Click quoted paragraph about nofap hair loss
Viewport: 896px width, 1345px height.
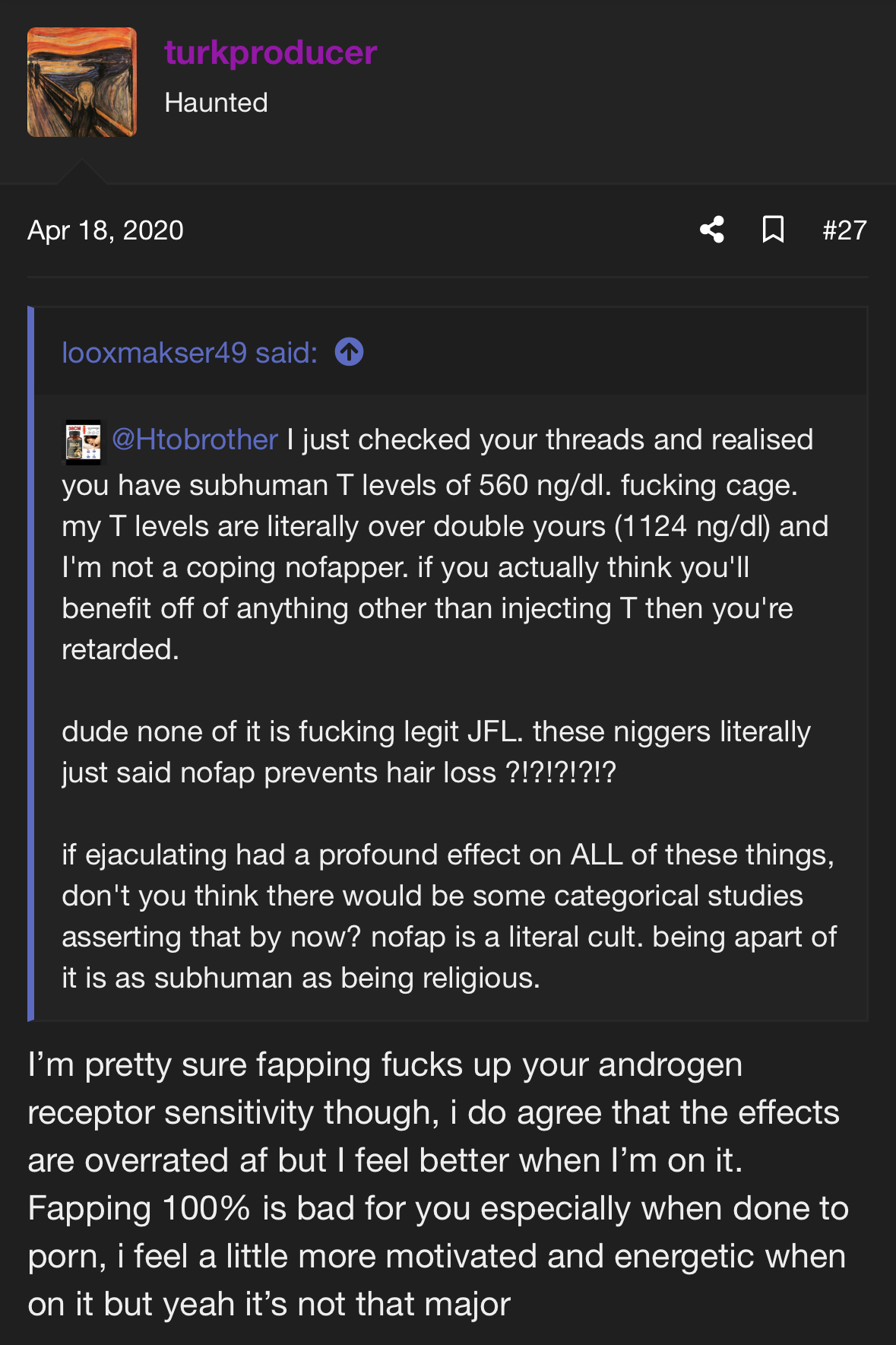tap(436, 752)
